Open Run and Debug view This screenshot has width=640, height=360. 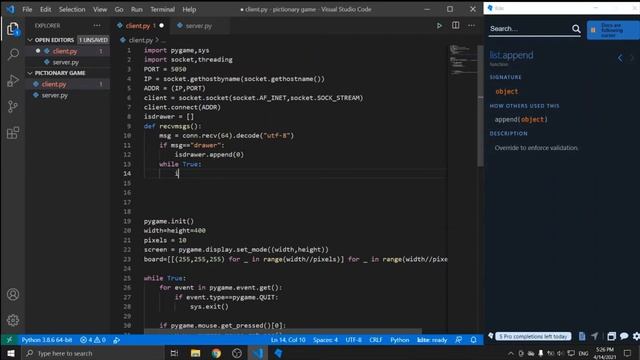tap(13, 80)
